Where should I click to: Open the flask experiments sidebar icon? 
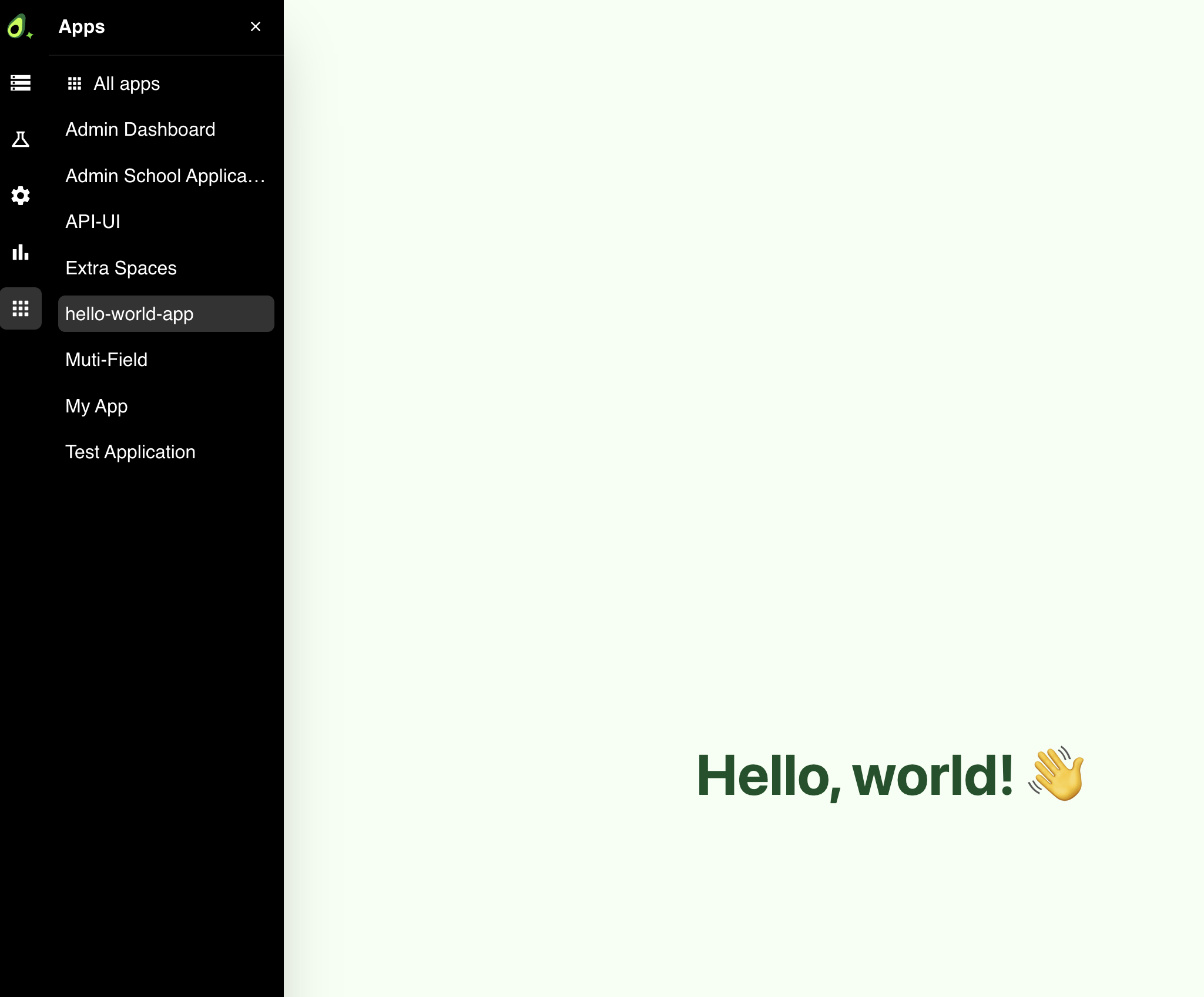coord(21,139)
